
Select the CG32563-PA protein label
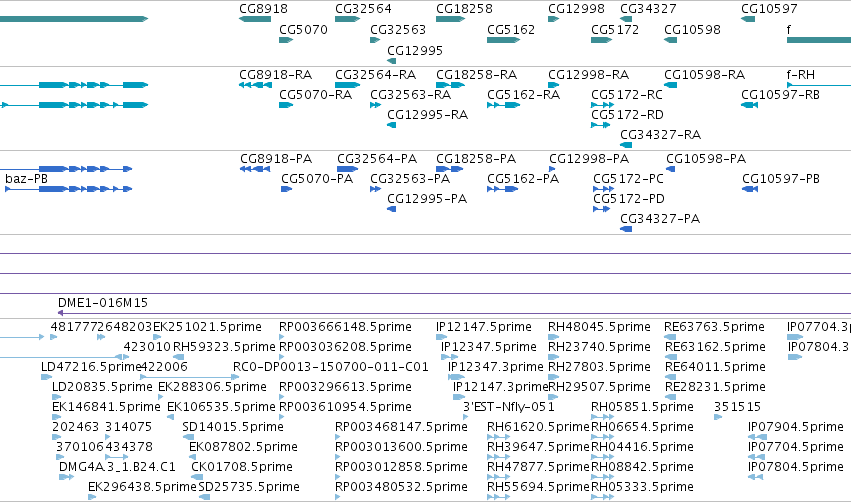click(410, 179)
